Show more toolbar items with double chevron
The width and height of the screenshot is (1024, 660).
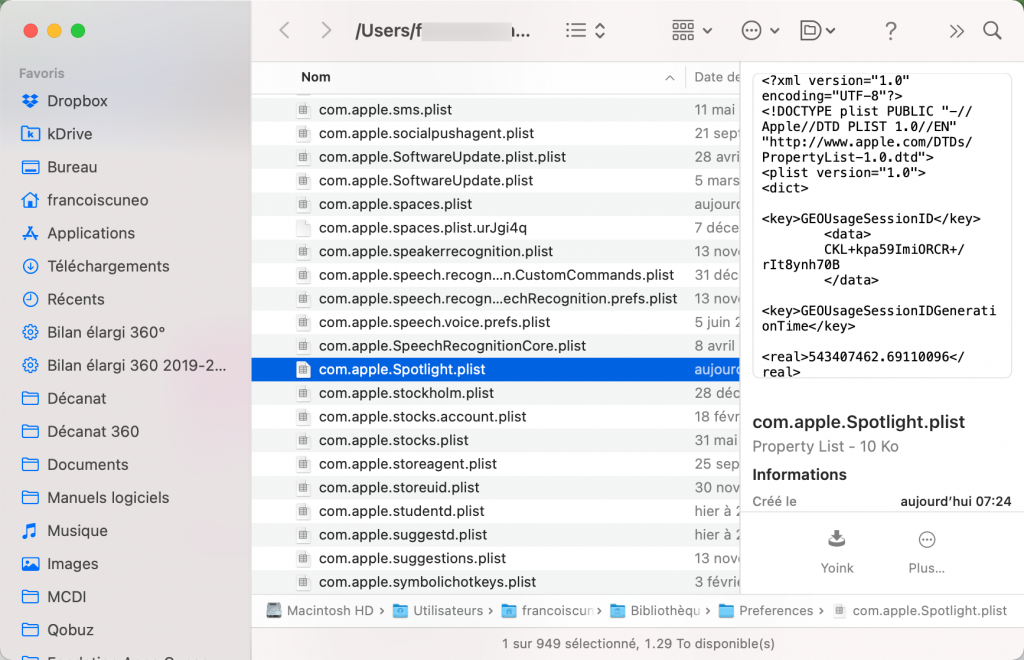(956, 31)
